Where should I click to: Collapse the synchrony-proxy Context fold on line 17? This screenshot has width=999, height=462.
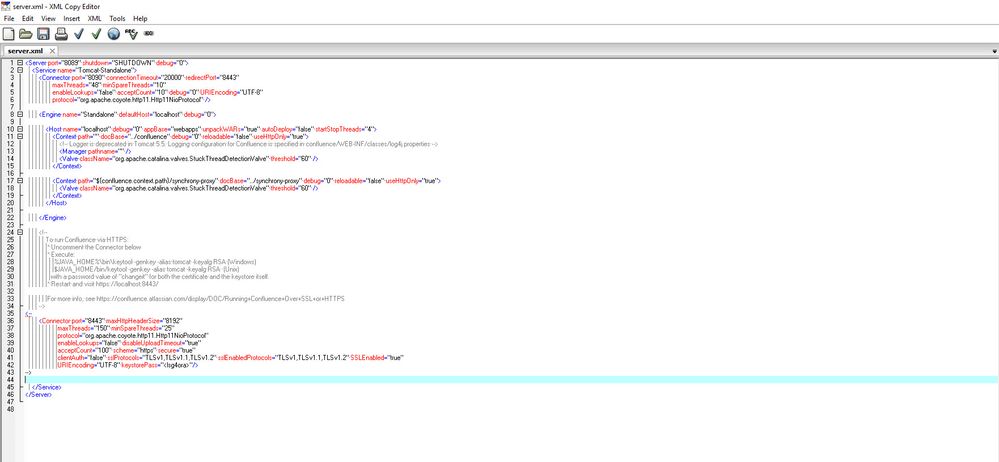tap(20, 180)
